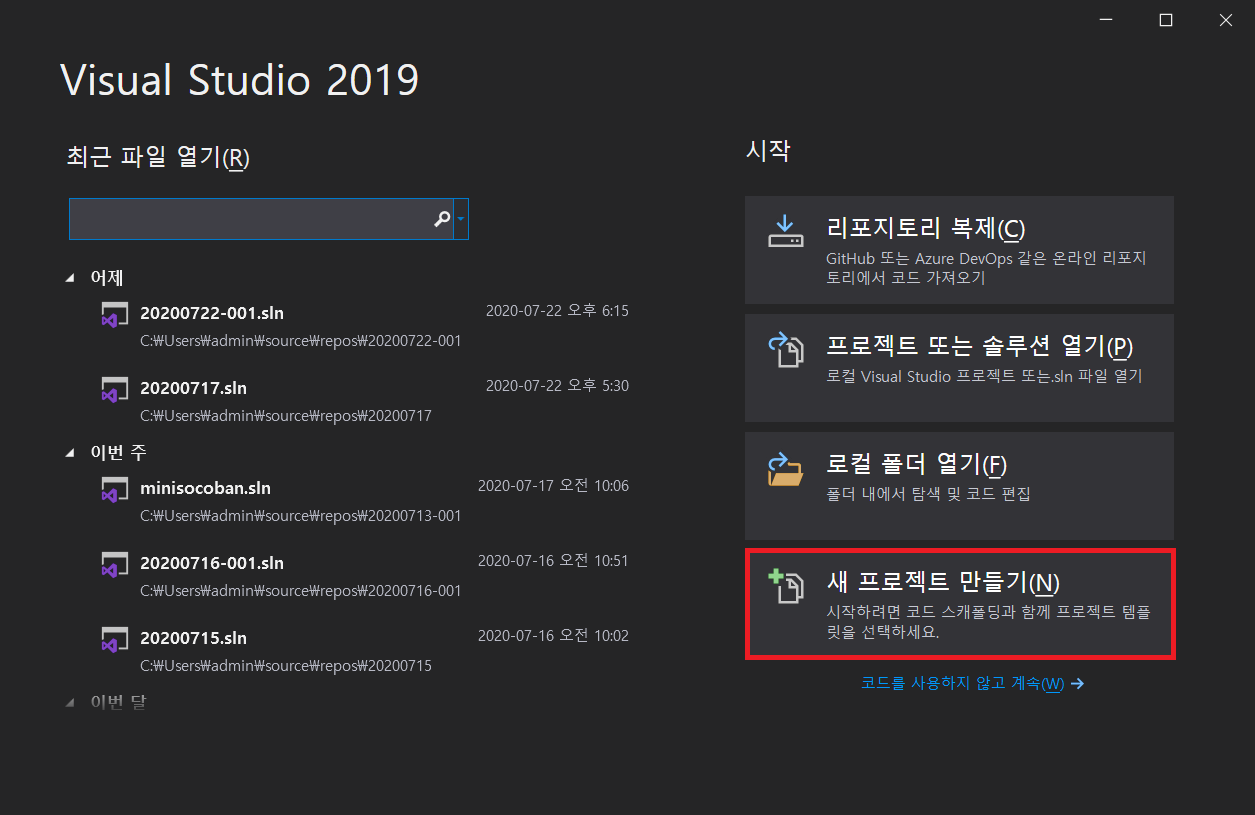Viewport: 1255px width, 815px height.
Task: Click the 새 프로젝트 만들기 button
Action: [x=959, y=604]
